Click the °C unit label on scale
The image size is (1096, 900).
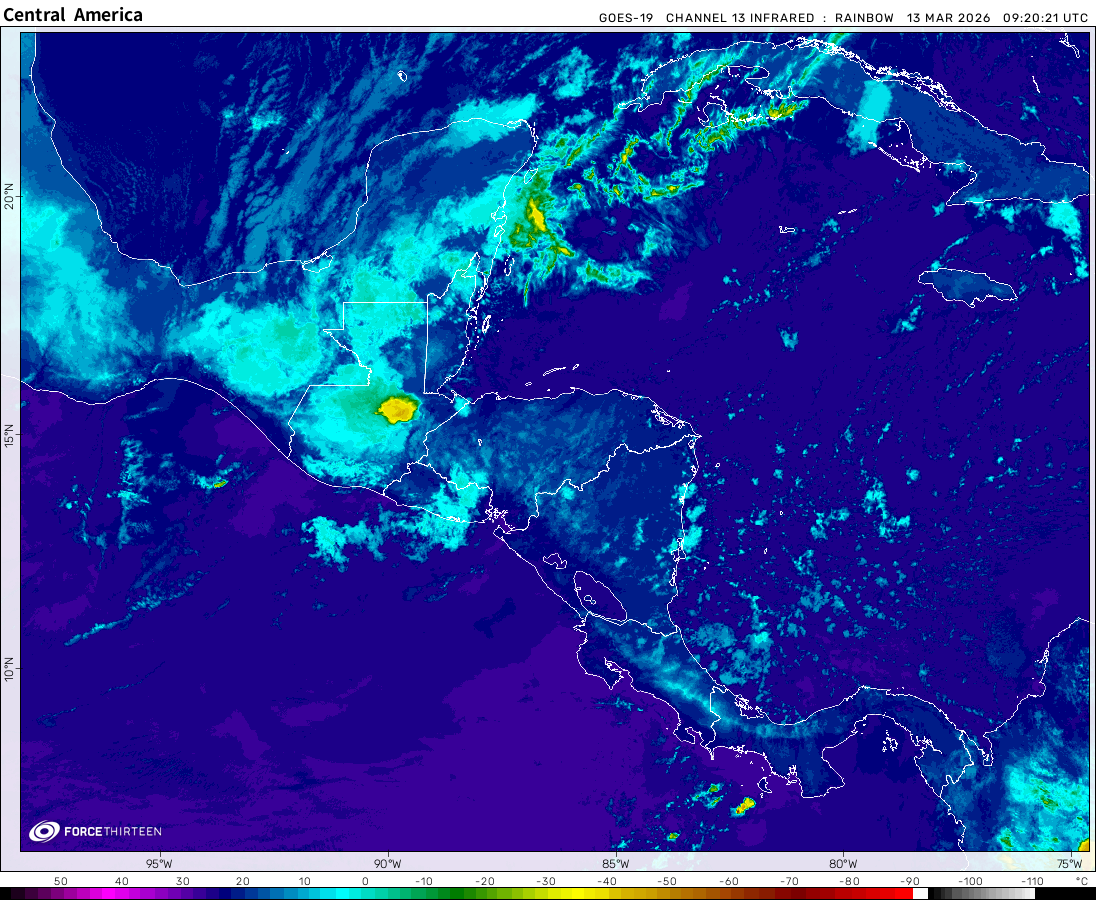(1080, 881)
